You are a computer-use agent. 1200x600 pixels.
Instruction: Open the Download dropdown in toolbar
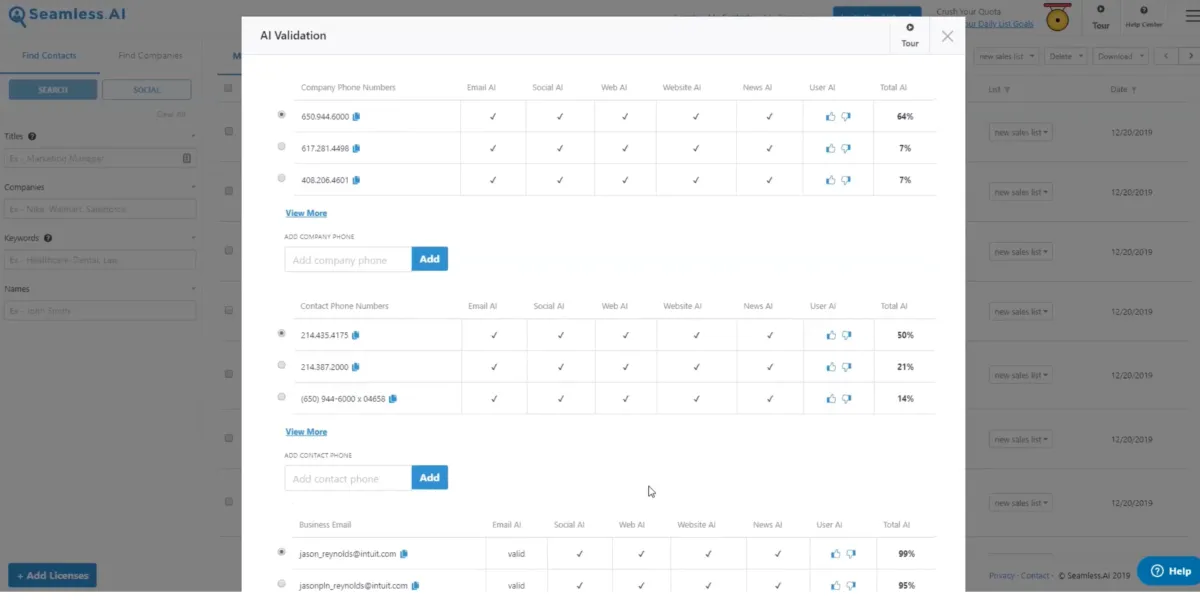(x=1120, y=57)
